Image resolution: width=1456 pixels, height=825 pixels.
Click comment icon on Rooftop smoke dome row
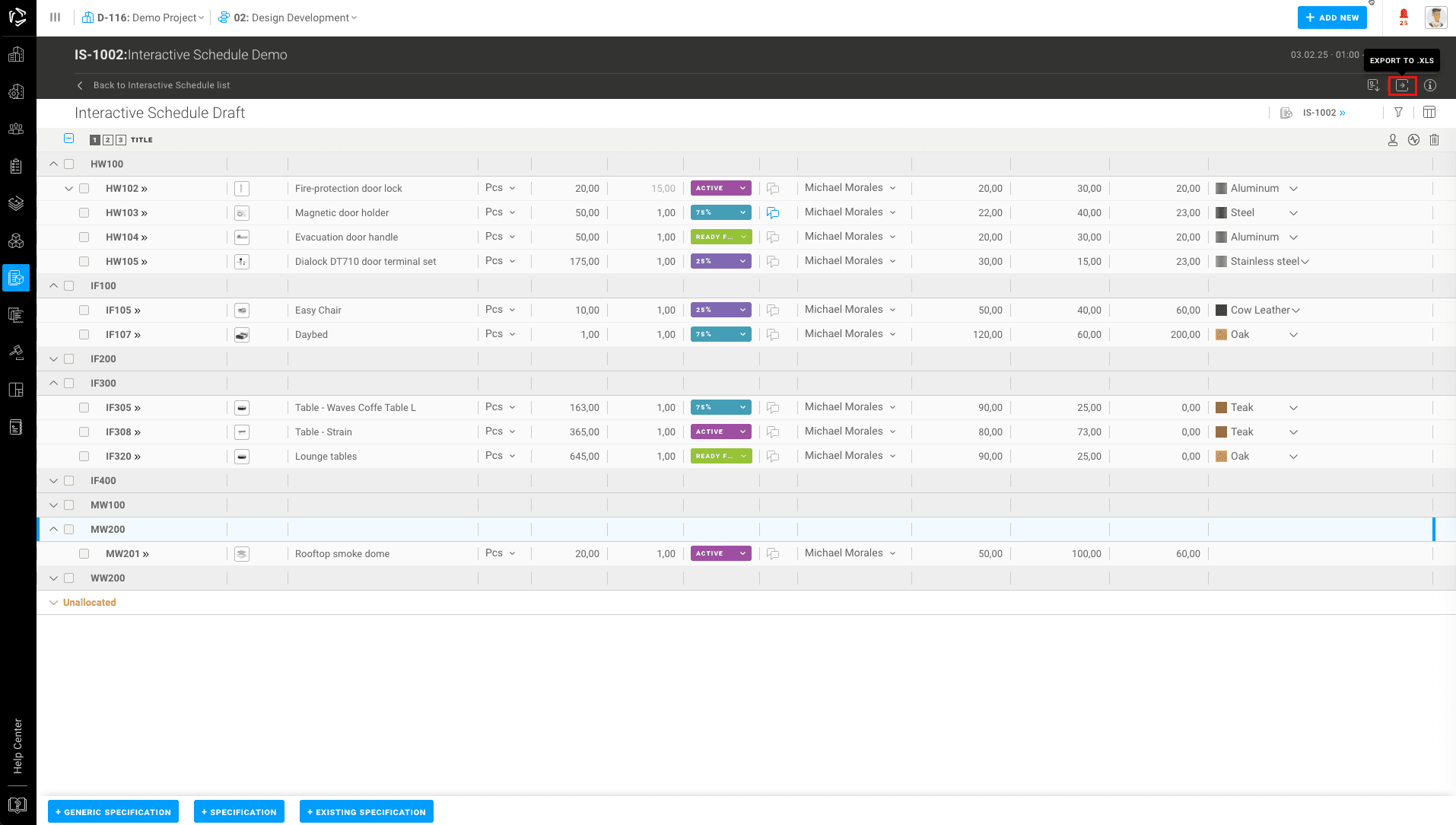(x=773, y=554)
